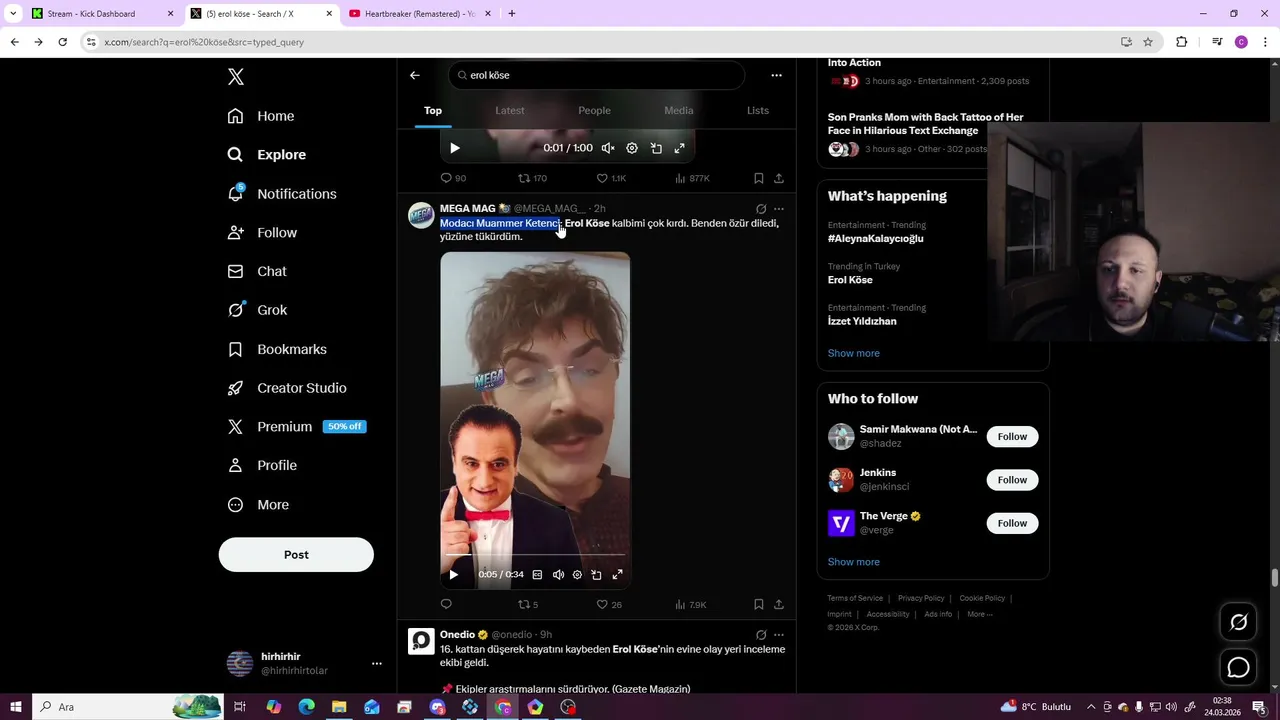Make the MEGA MAG video fullscreen
The image size is (1280, 720).
tap(617, 575)
